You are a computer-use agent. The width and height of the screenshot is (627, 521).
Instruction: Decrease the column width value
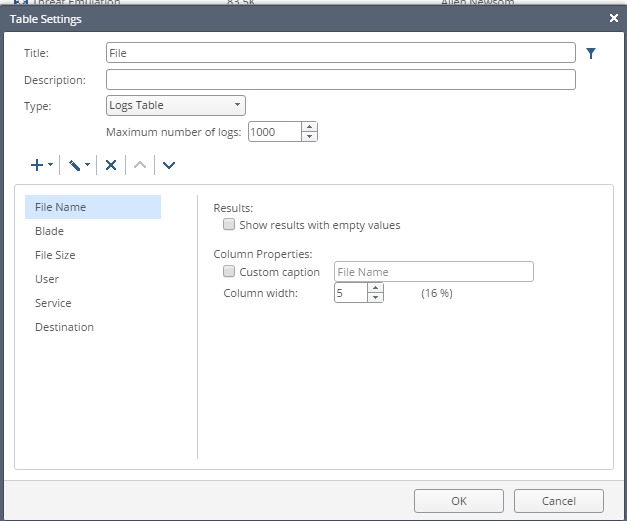(x=375, y=297)
